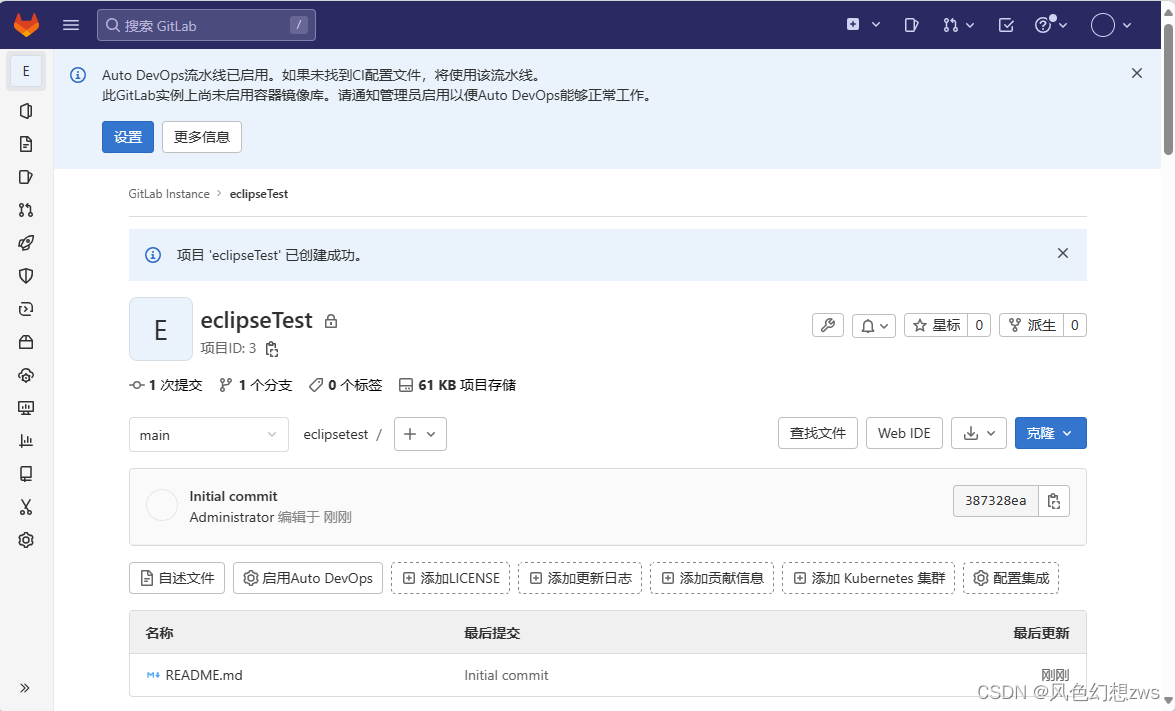Copy the project ID

point(272,348)
